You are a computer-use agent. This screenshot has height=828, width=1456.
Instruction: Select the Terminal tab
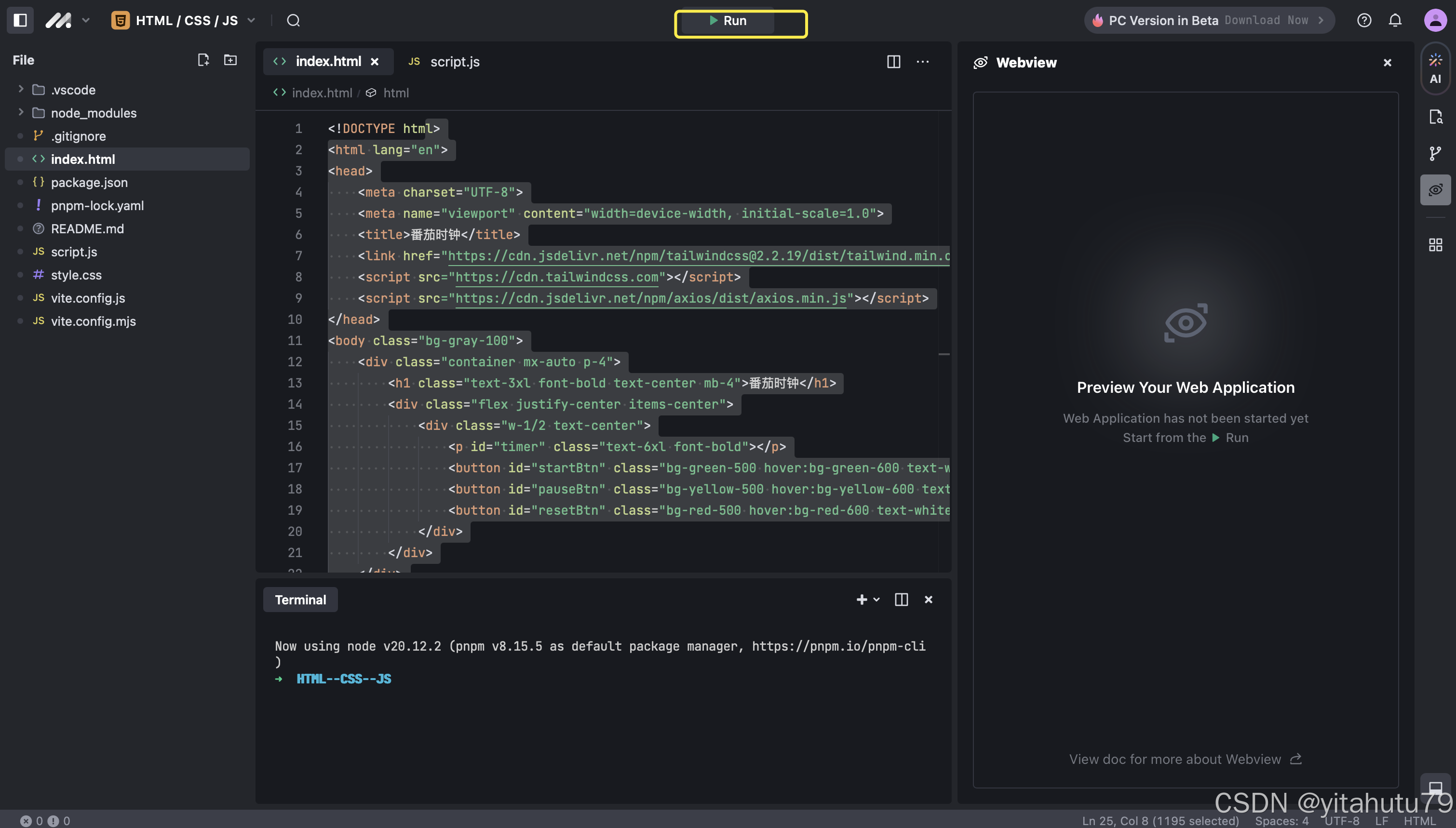coord(300,600)
